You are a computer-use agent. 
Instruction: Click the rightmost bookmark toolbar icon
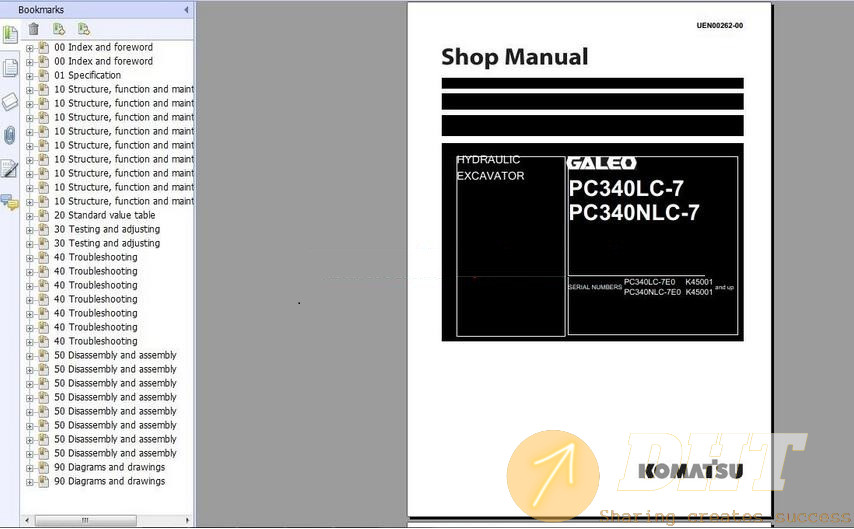(x=83, y=29)
